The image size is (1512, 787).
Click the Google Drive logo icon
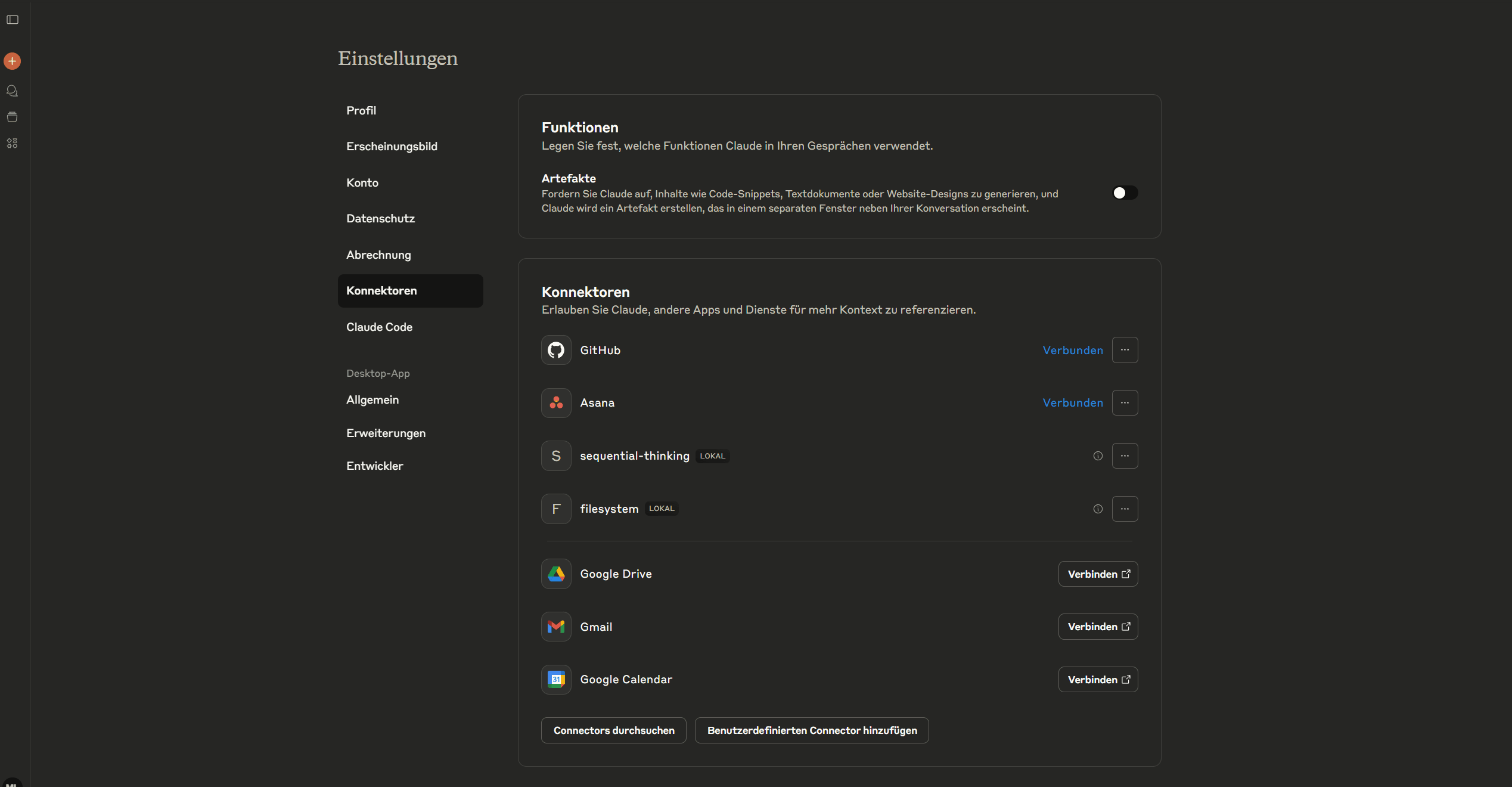(x=555, y=574)
